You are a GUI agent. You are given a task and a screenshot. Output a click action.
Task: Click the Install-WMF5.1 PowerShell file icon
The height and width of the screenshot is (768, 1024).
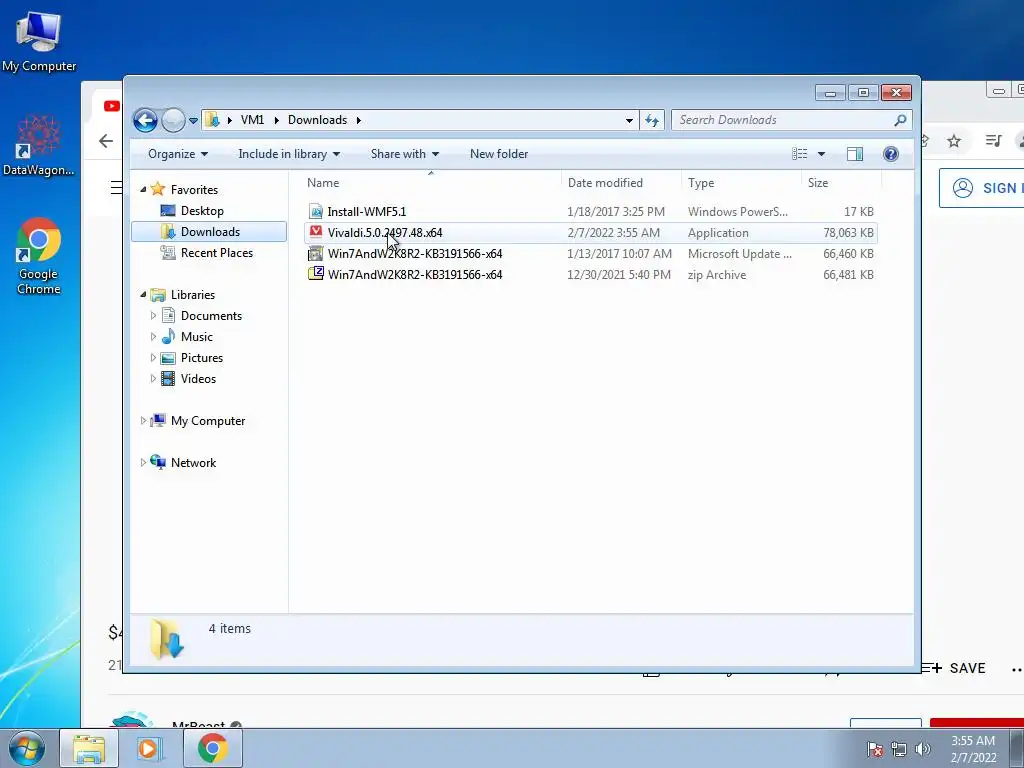pos(316,212)
